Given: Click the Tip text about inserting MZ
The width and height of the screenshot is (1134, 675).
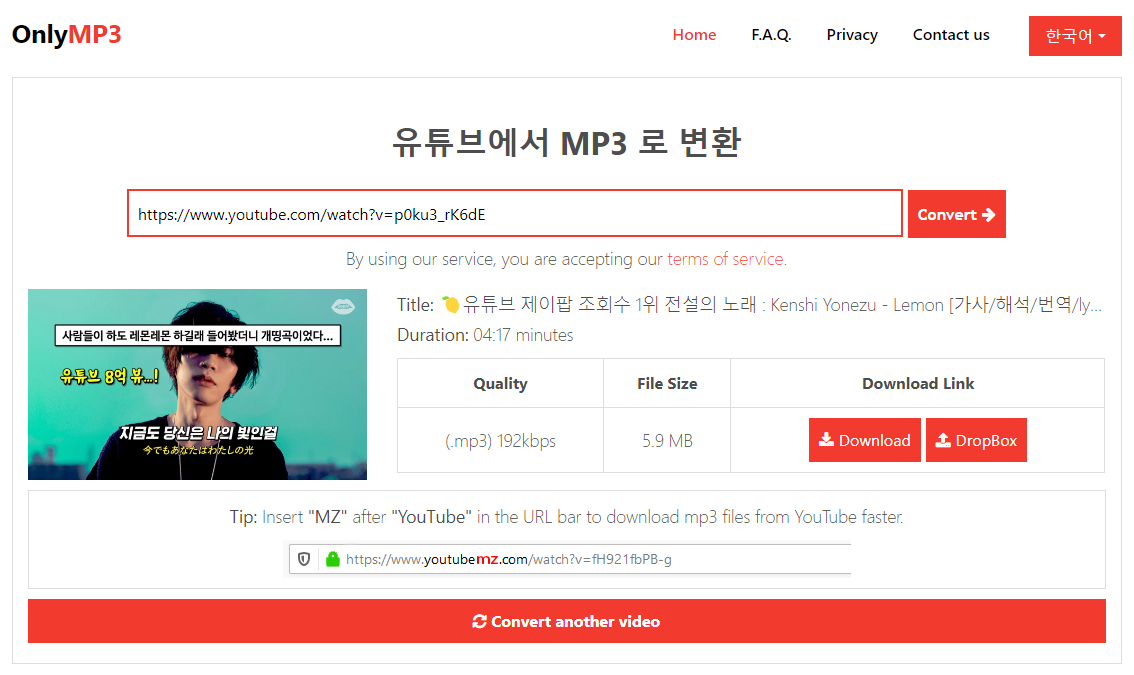Looking at the screenshot, I should [x=566, y=517].
